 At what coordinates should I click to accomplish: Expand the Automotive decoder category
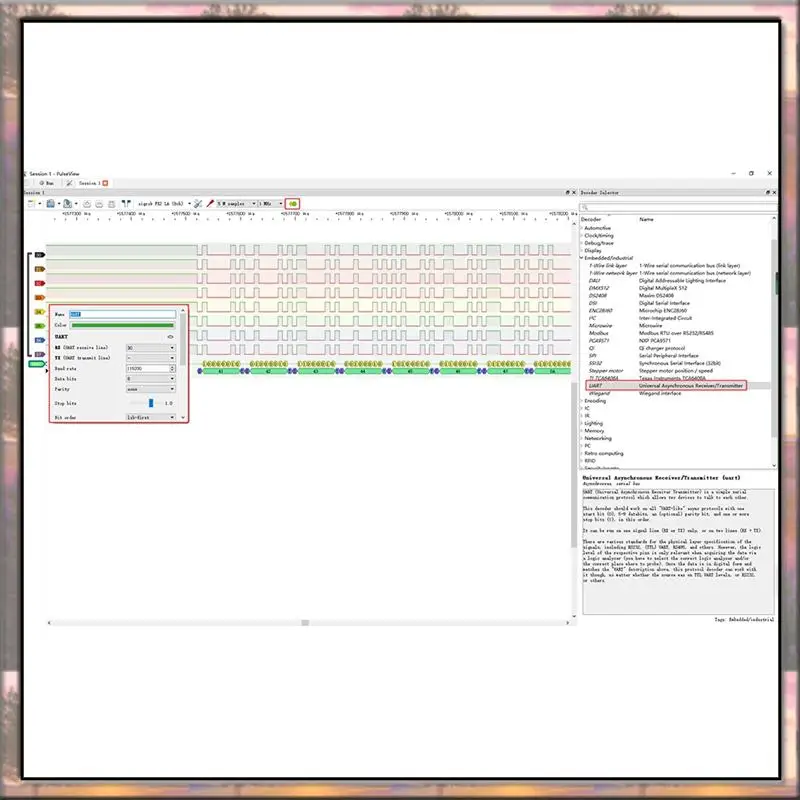tap(582, 228)
